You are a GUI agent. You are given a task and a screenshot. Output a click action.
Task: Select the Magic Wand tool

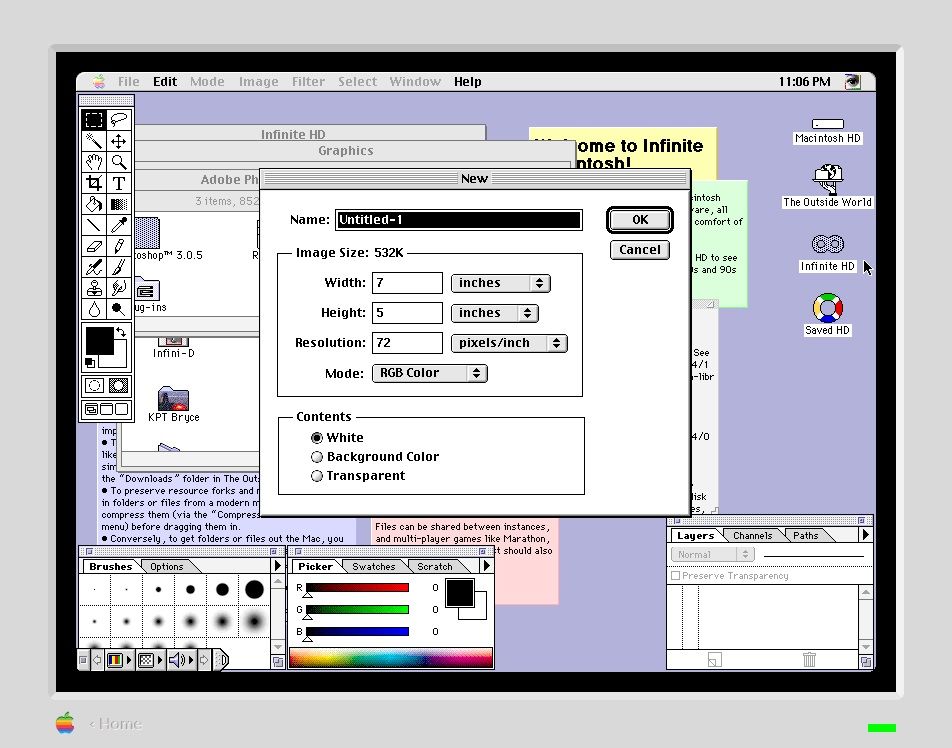point(94,141)
